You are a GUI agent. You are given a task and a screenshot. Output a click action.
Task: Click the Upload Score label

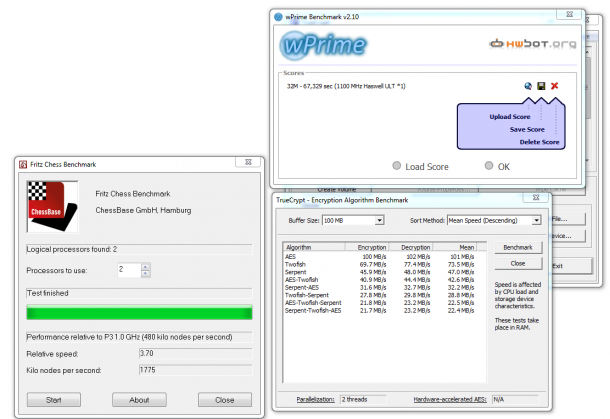click(x=510, y=117)
